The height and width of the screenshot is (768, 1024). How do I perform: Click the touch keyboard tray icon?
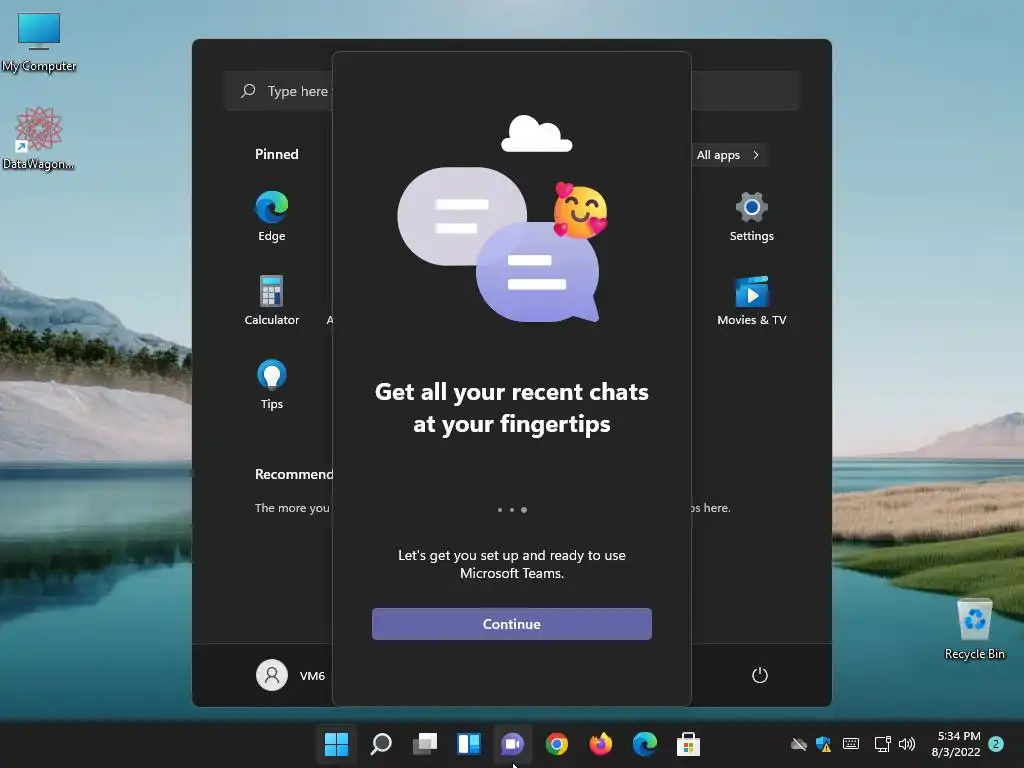tap(851, 744)
